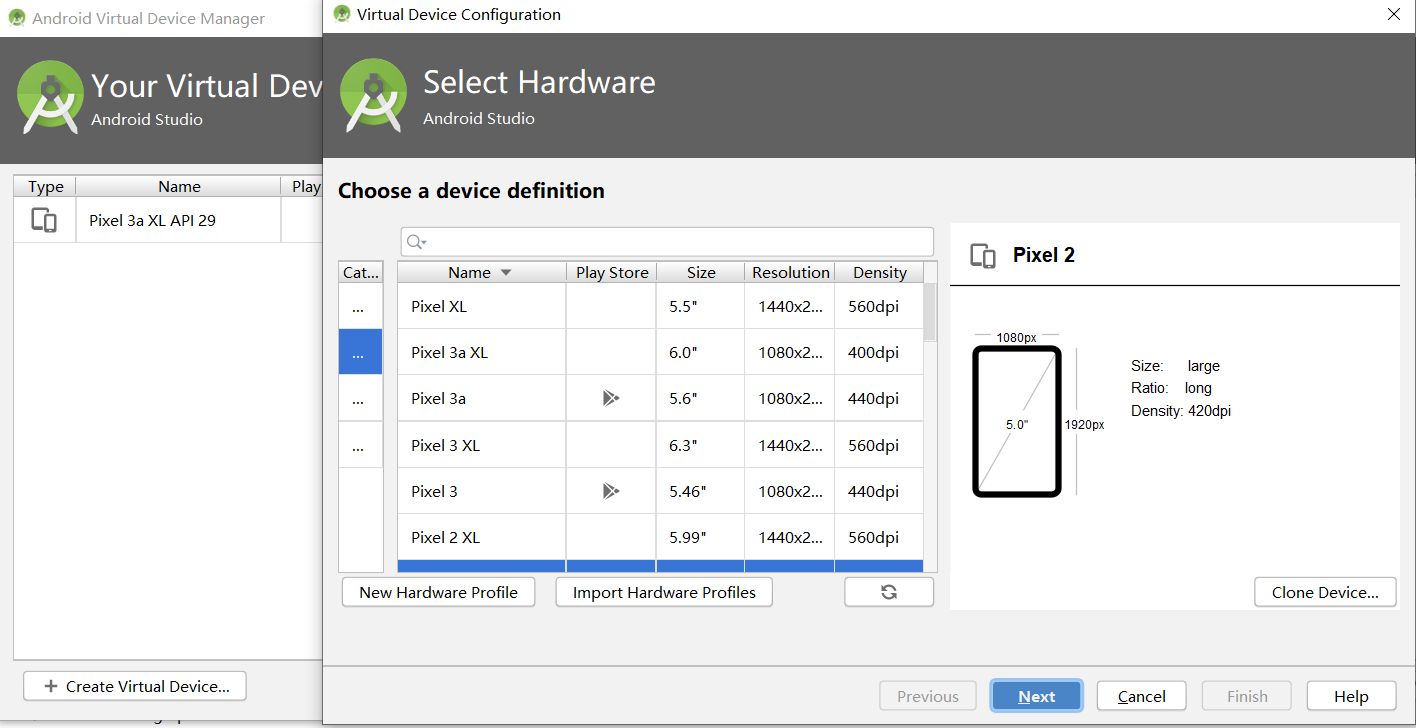
Task: Sort by the Density column header
Action: [x=879, y=272]
